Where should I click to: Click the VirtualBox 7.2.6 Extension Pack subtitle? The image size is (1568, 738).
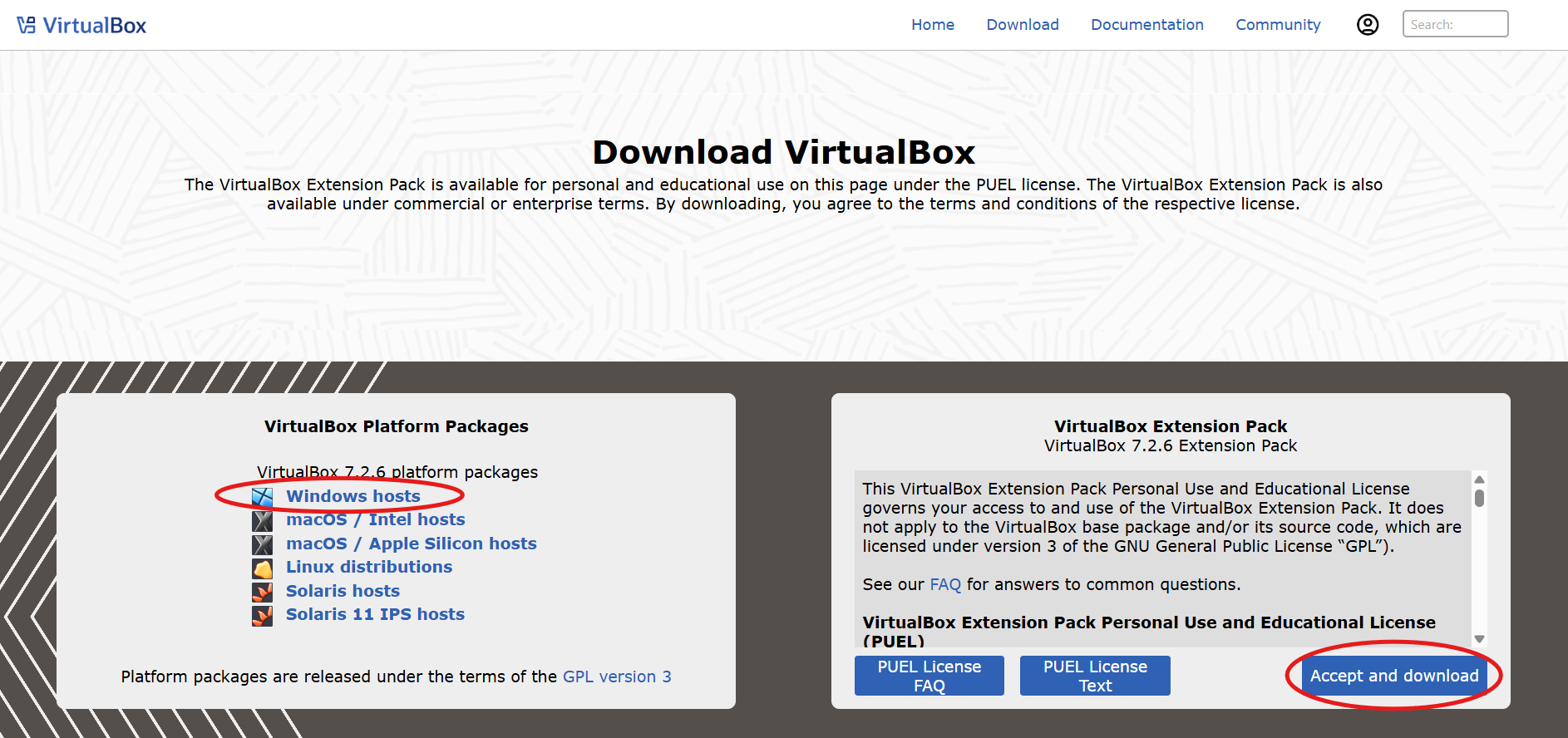point(1171,445)
